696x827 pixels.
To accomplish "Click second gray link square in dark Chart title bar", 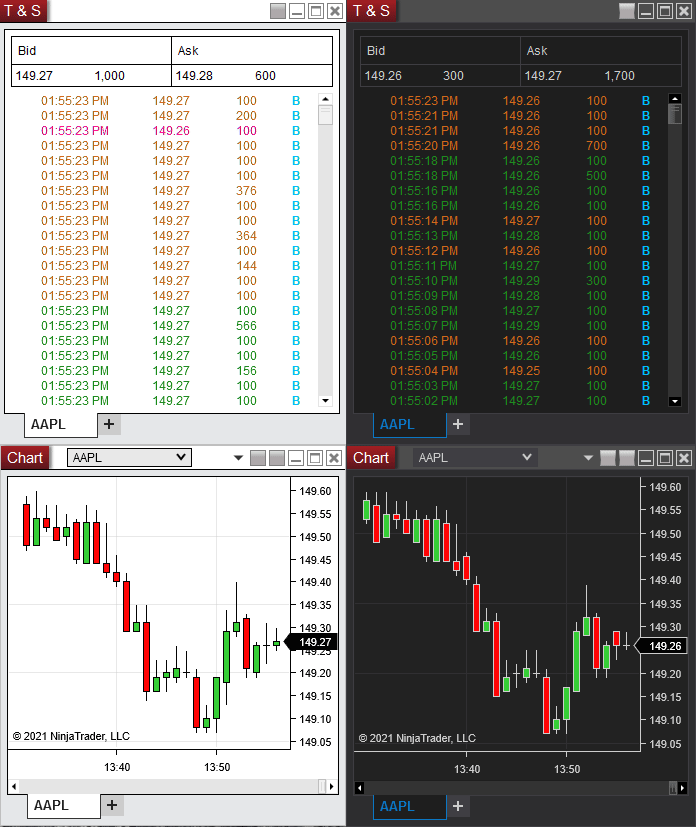I will (x=627, y=458).
